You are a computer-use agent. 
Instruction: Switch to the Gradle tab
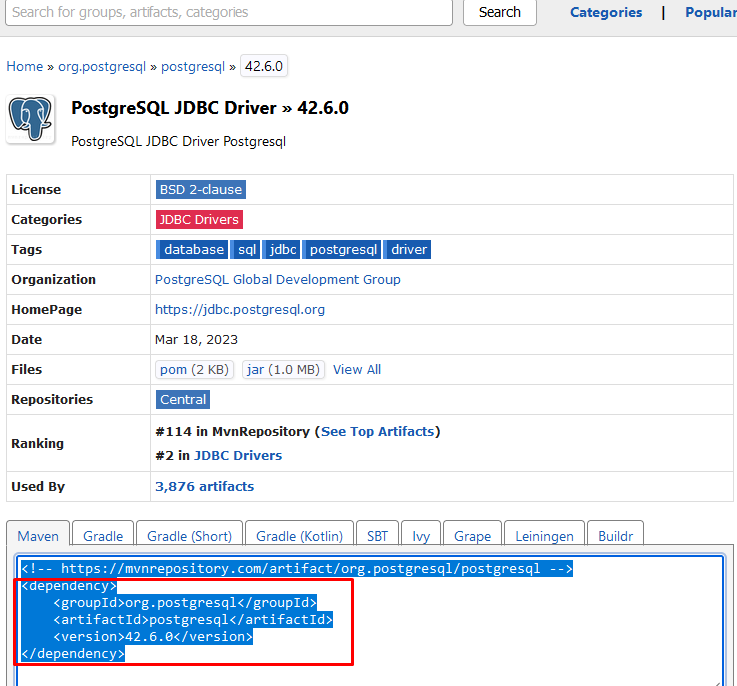coord(103,536)
